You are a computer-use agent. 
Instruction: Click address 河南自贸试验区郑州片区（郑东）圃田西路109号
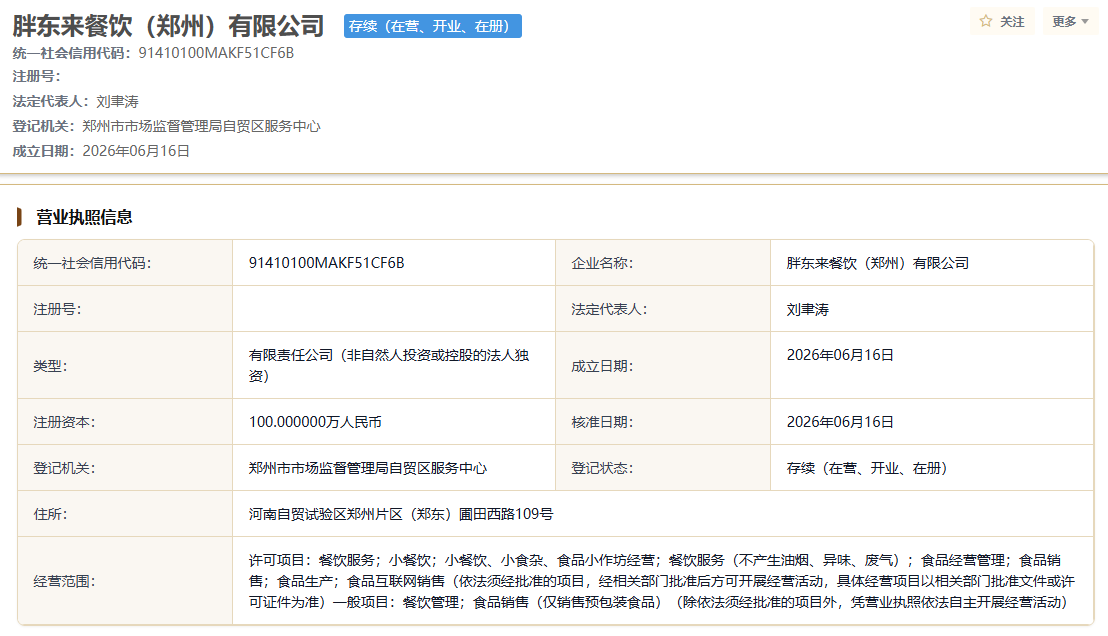[401, 514]
